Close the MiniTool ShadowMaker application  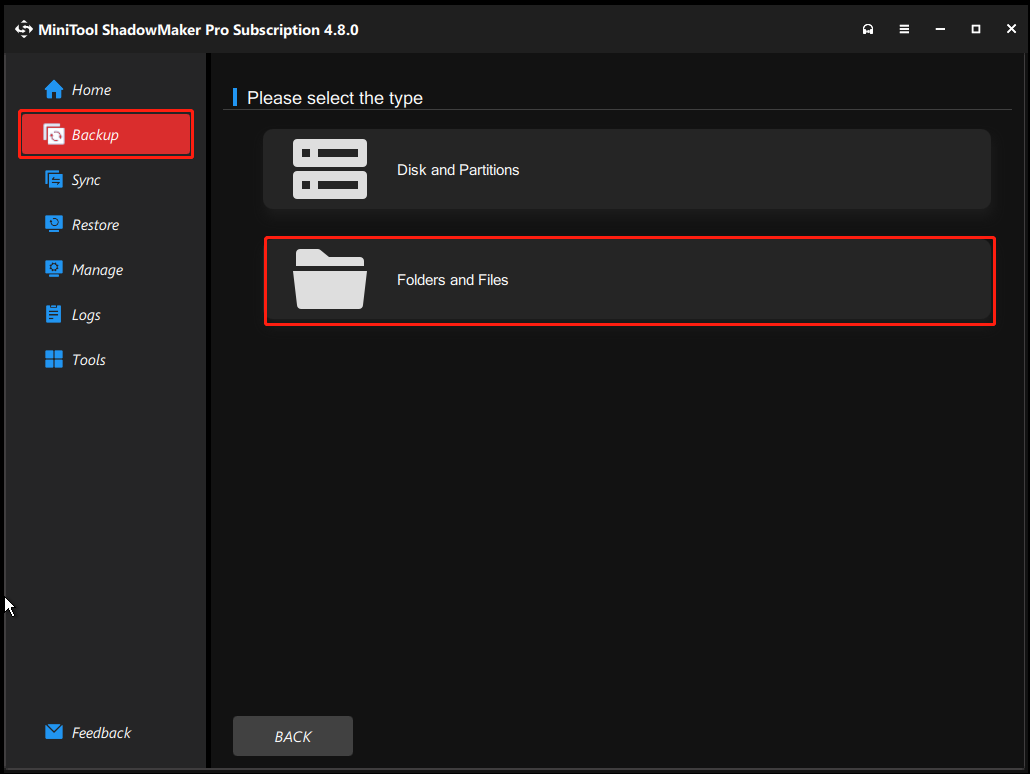(1011, 29)
